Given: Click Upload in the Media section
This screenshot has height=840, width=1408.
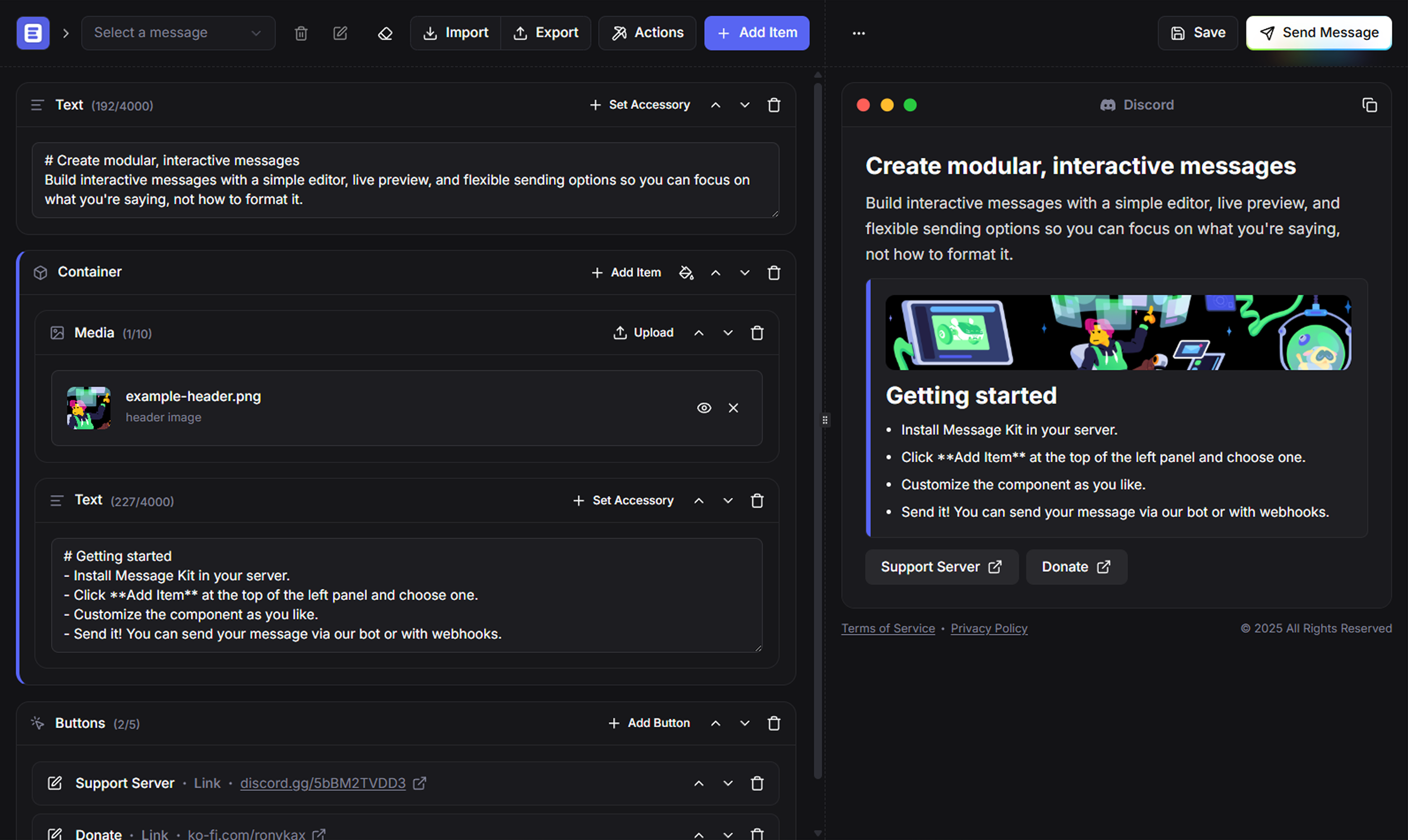Looking at the screenshot, I should tap(643, 333).
